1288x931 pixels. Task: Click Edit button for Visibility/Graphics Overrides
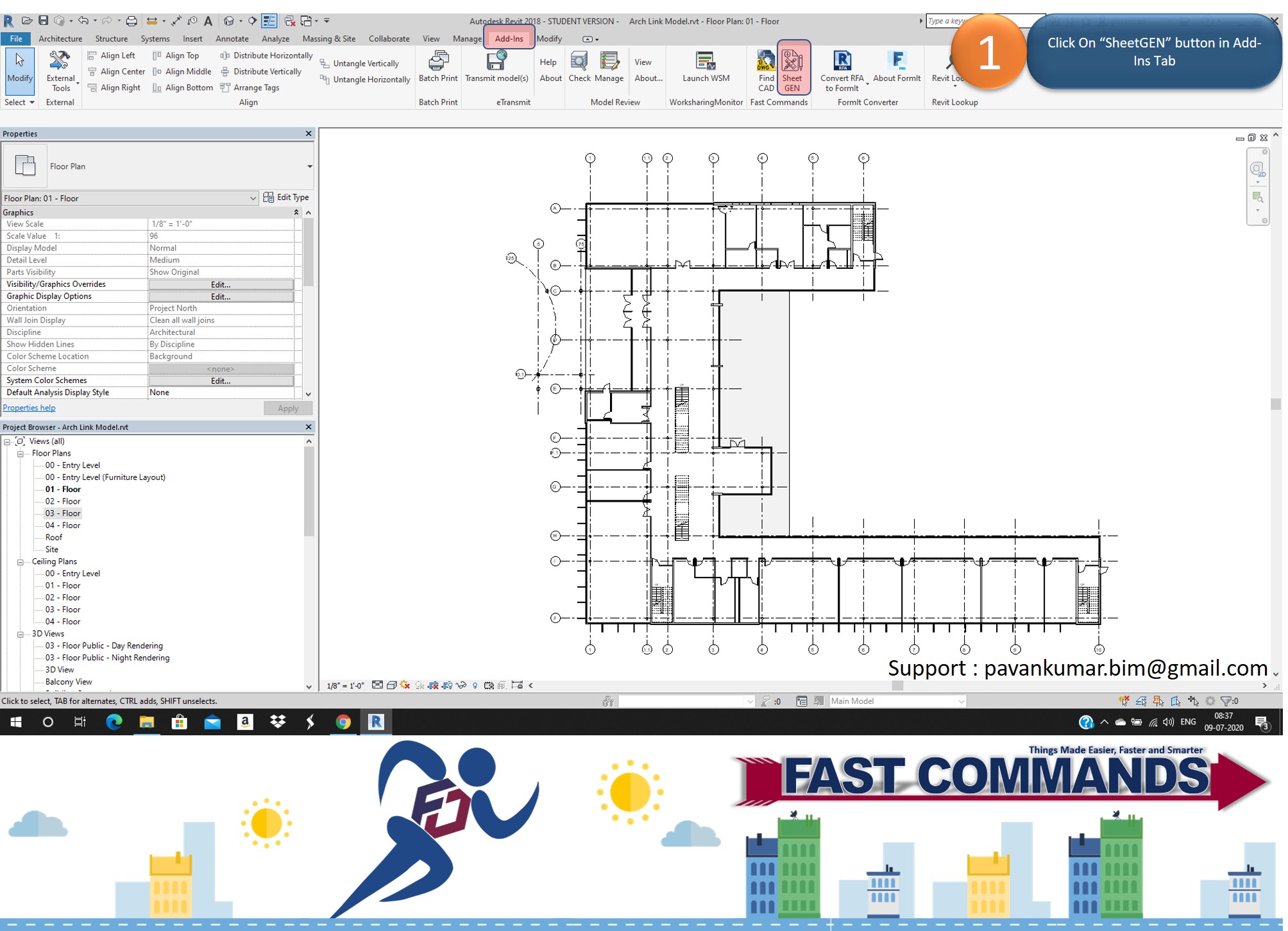pyautogui.click(x=220, y=284)
